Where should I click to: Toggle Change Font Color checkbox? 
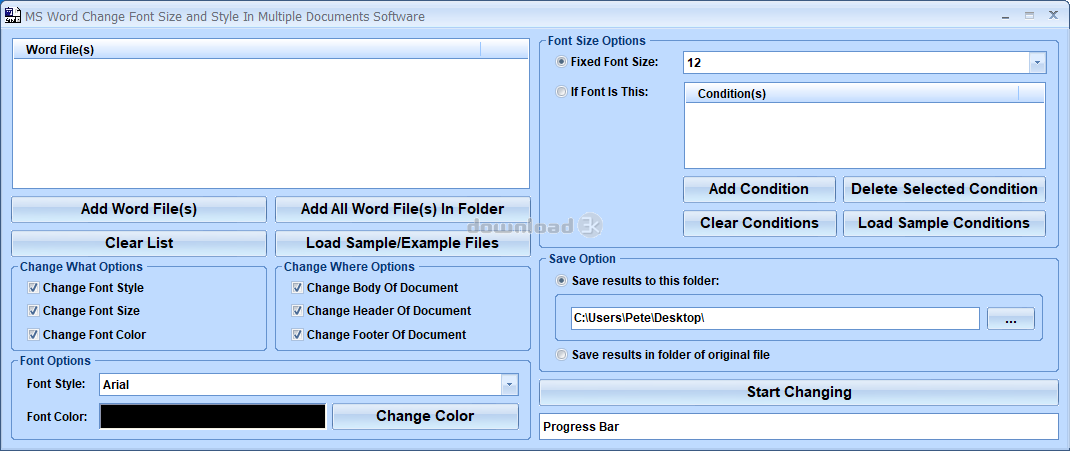(x=33, y=334)
